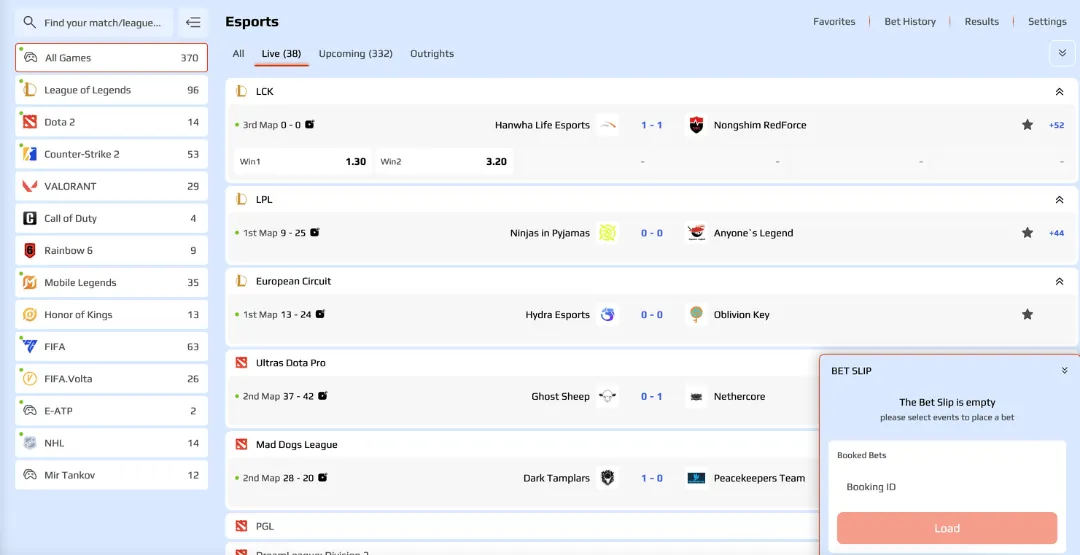Select Win1 odds 1.30

[x=302, y=162]
